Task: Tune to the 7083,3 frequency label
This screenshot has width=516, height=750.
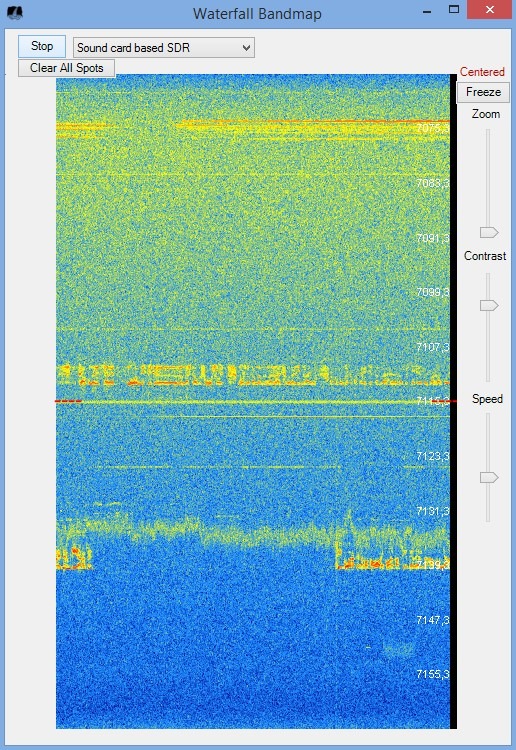Action: tap(432, 183)
